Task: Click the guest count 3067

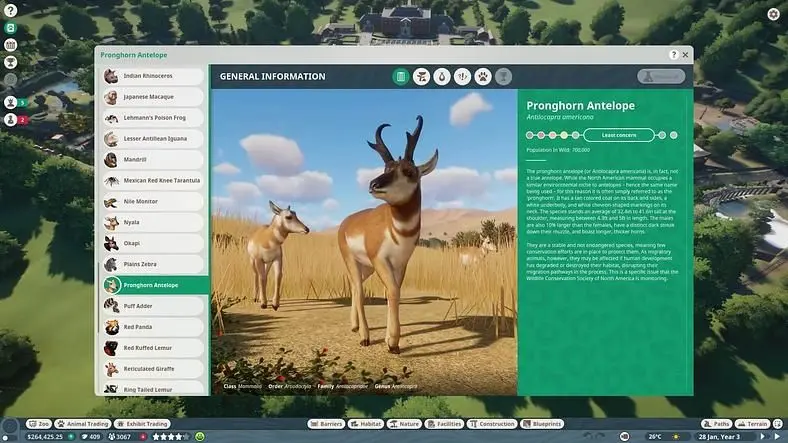Action: click(x=124, y=437)
